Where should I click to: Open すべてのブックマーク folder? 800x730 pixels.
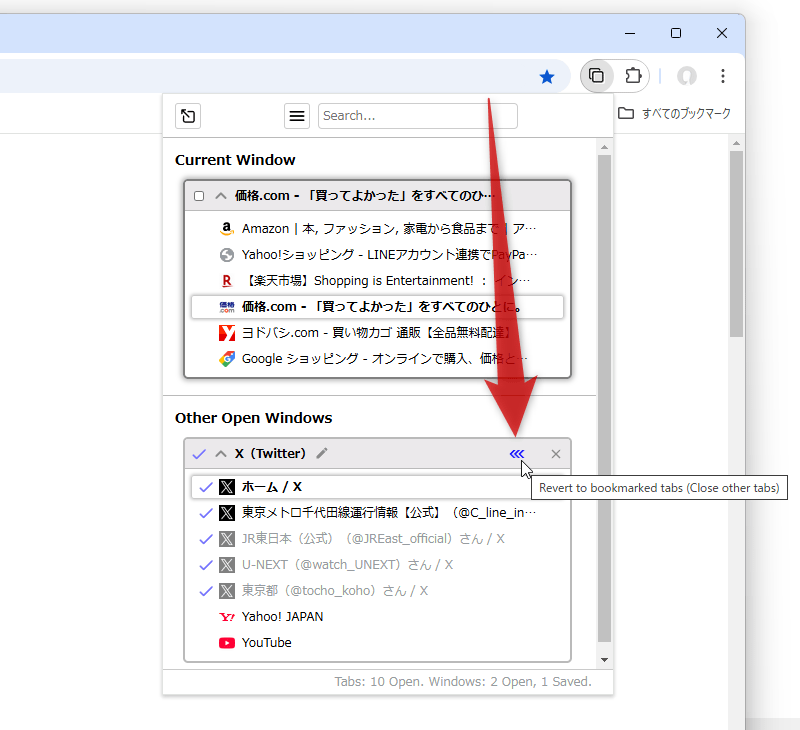(x=674, y=113)
